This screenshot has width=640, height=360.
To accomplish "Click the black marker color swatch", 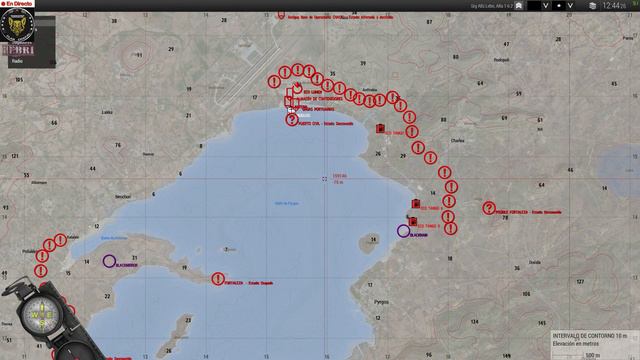I will pyautogui.click(x=533, y=6).
